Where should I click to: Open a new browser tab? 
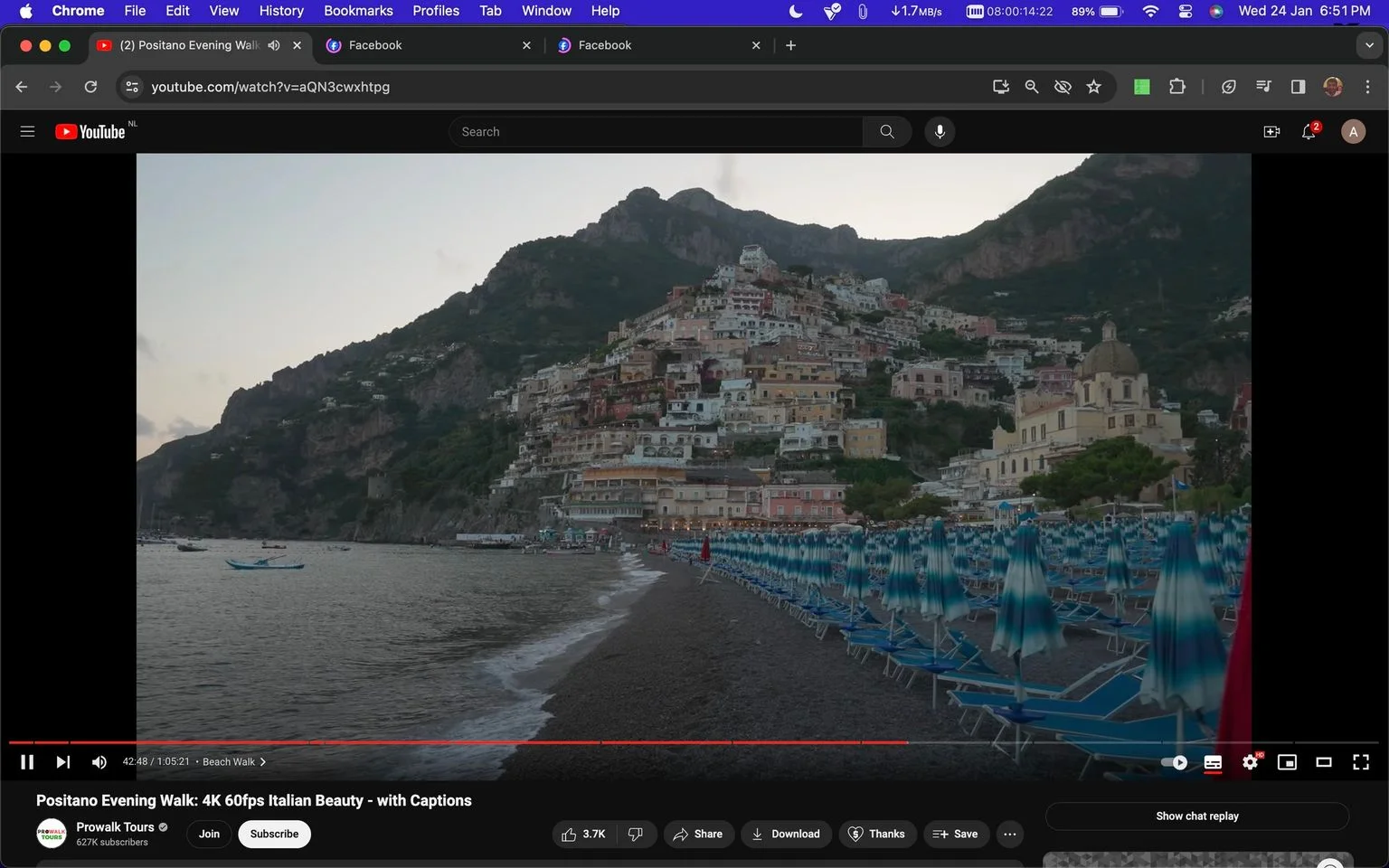791,45
